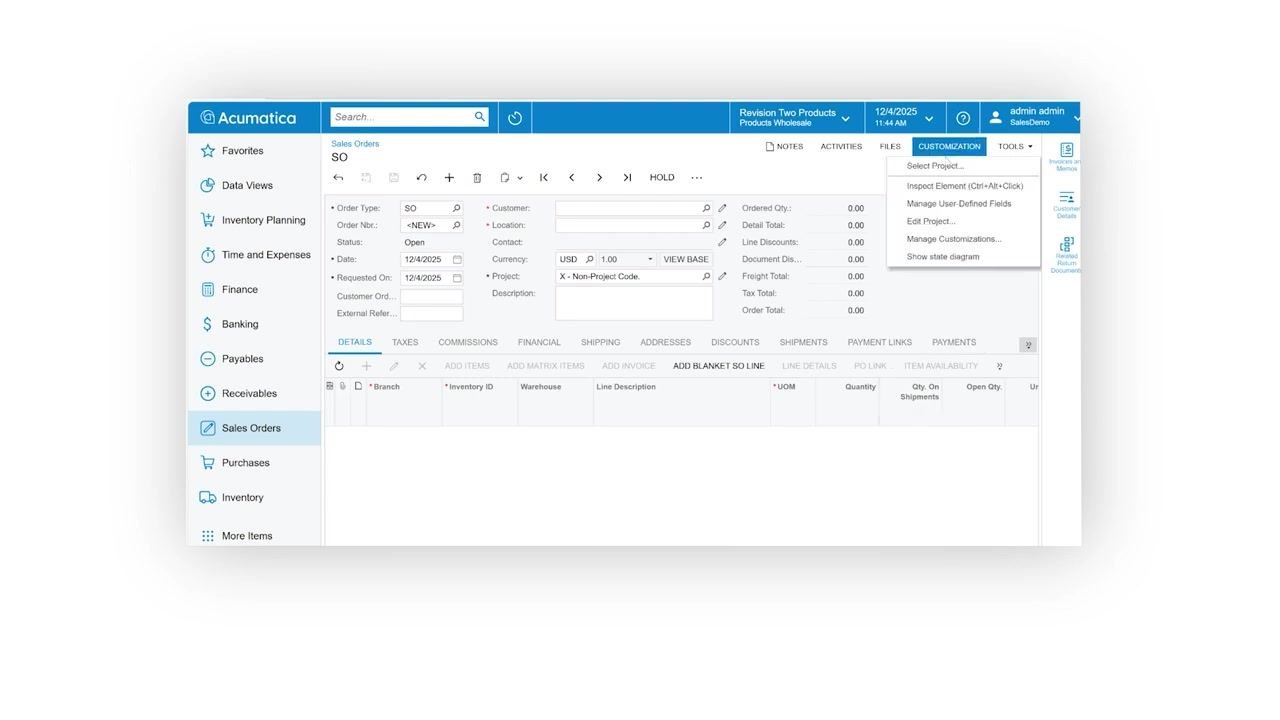This screenshot has width=1280, height=720.
Task: Click Add Blanket SO Line button
Action: 719,366
